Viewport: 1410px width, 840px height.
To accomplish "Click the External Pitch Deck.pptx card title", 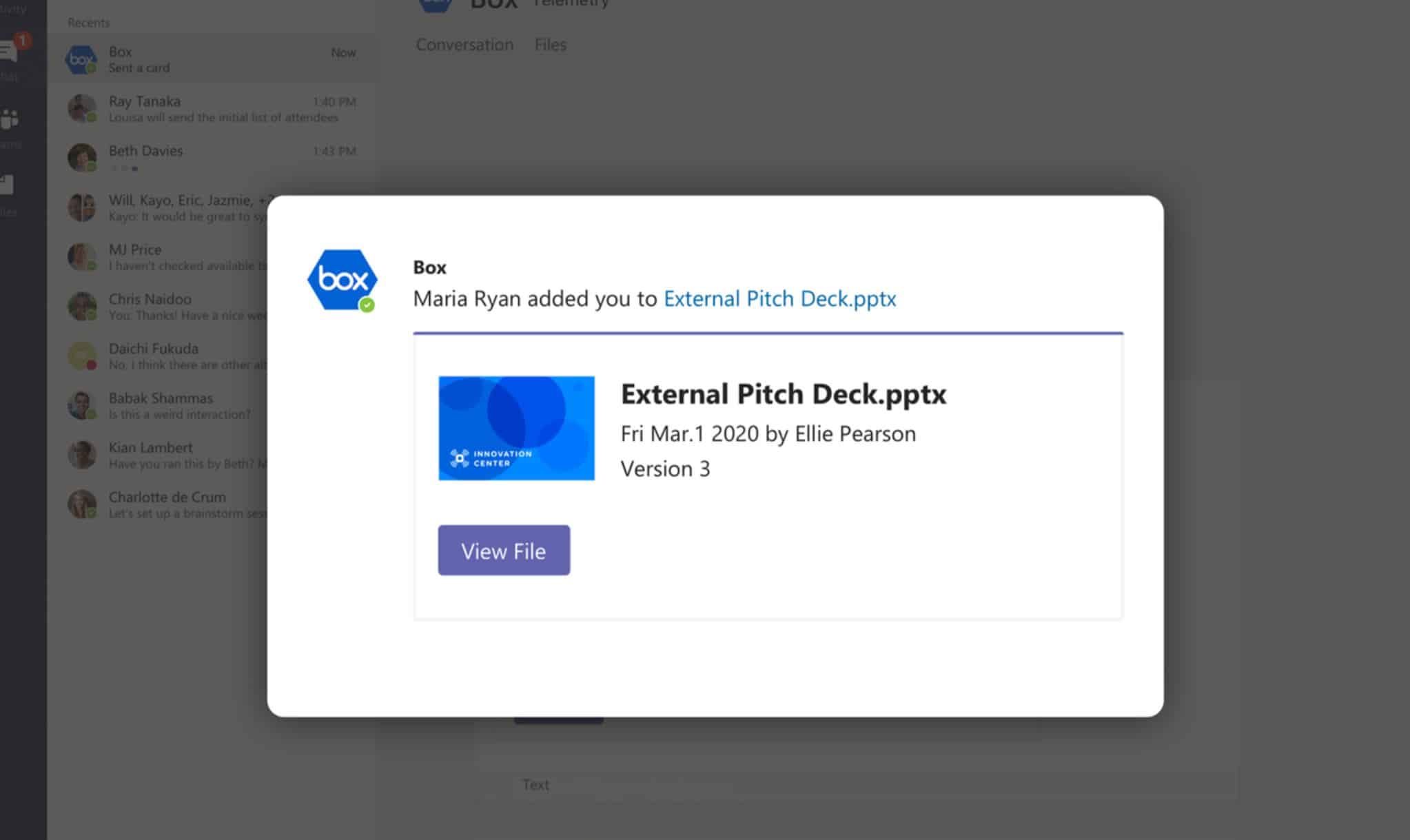I will click(784, 394).
